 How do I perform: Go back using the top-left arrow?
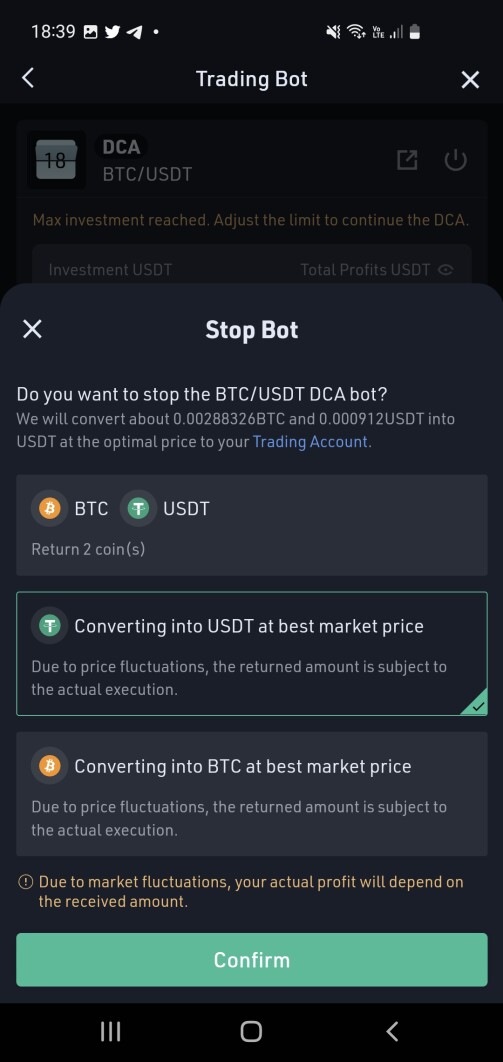coord(28,78)
